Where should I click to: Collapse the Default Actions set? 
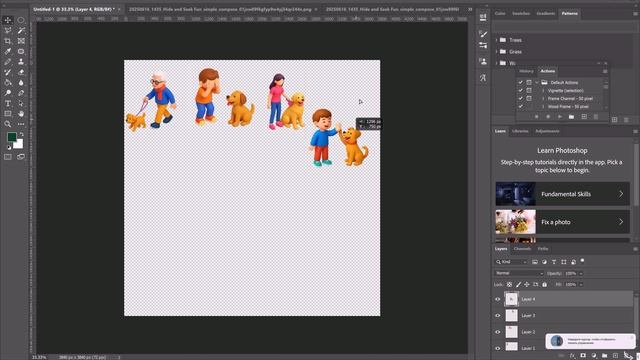537,82
